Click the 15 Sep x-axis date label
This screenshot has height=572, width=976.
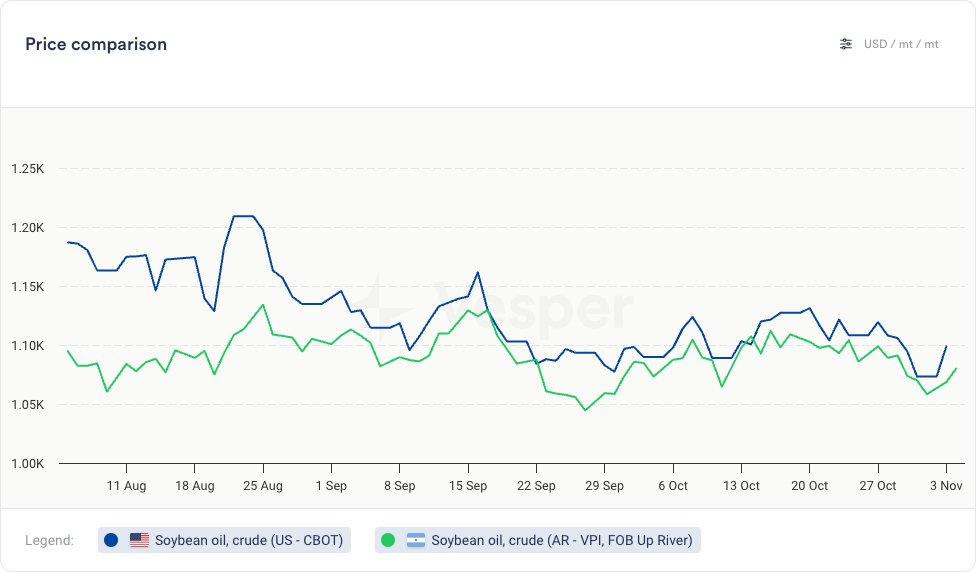468,486
